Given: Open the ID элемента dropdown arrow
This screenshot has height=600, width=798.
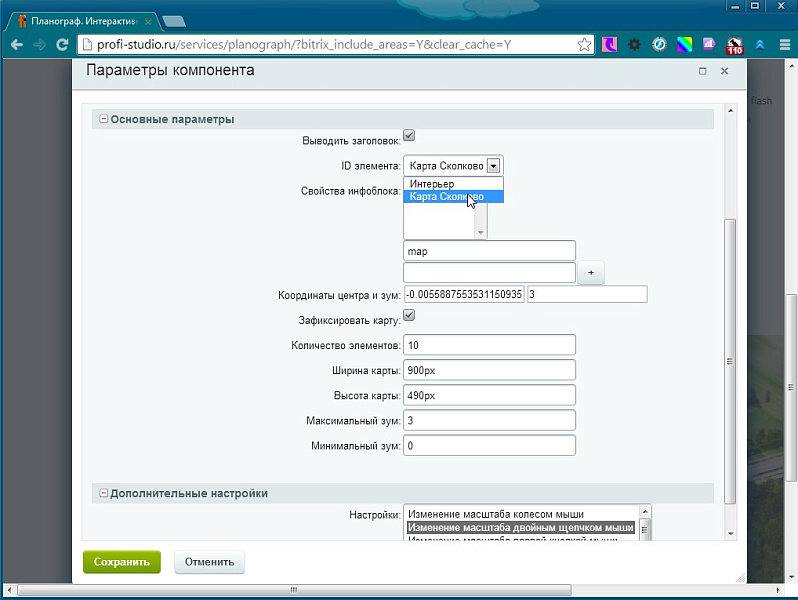Looking at the screenshot, I should click(x=493, y=166).
